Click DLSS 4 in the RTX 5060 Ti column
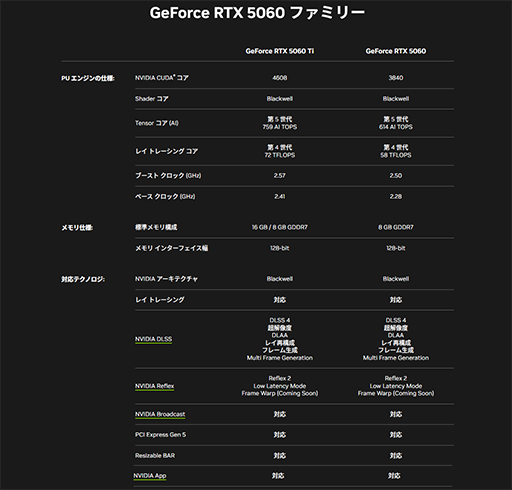This screenshot has width=512, height=490. (280, 320)
